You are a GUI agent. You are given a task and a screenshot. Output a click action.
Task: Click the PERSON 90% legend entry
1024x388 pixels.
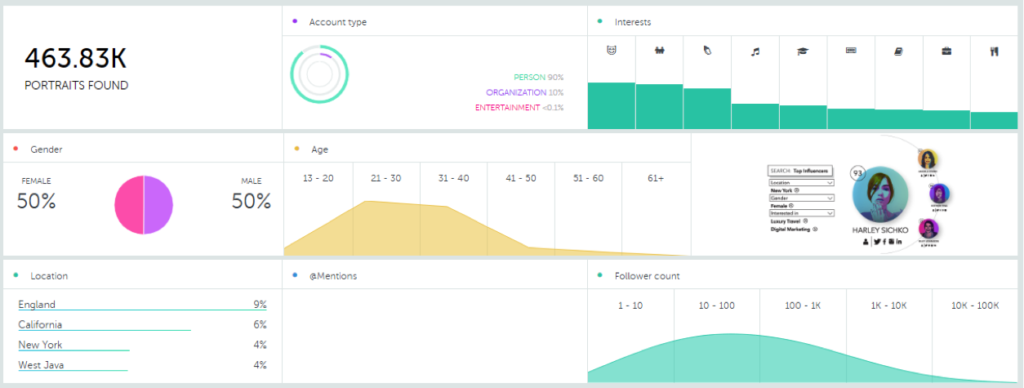tap(538, 77)
